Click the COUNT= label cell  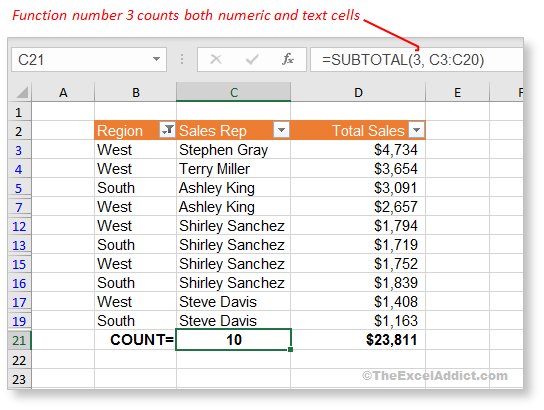pyautogui.click(x=135, y=340)
